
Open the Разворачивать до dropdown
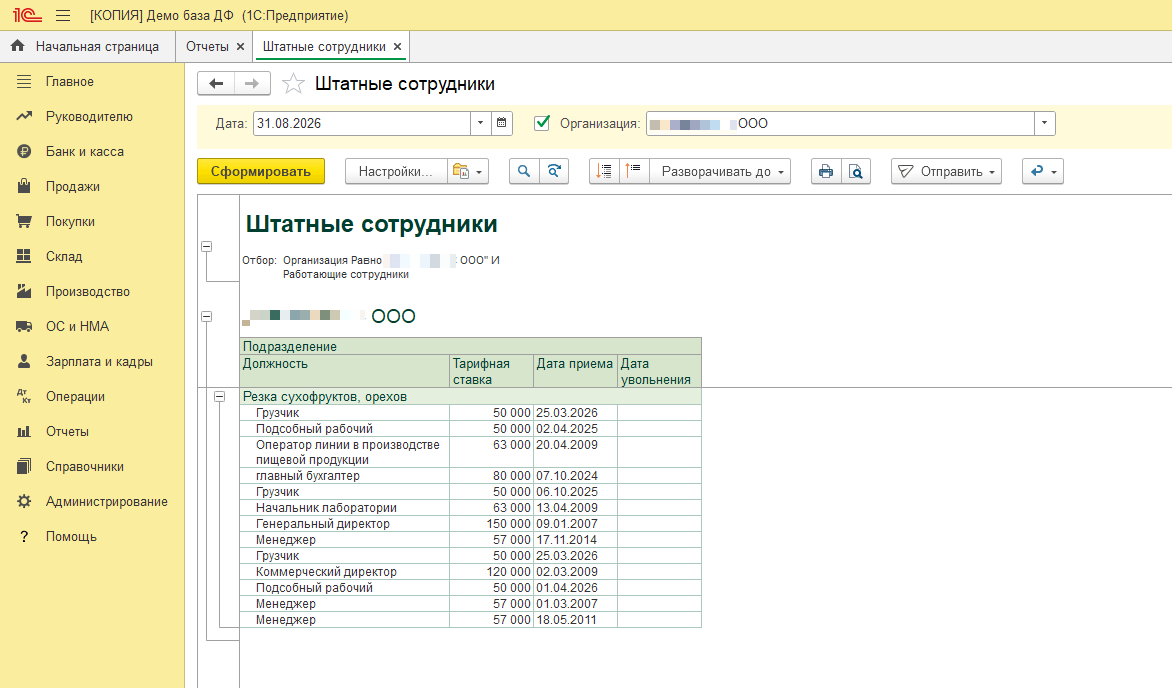[720, 171]
